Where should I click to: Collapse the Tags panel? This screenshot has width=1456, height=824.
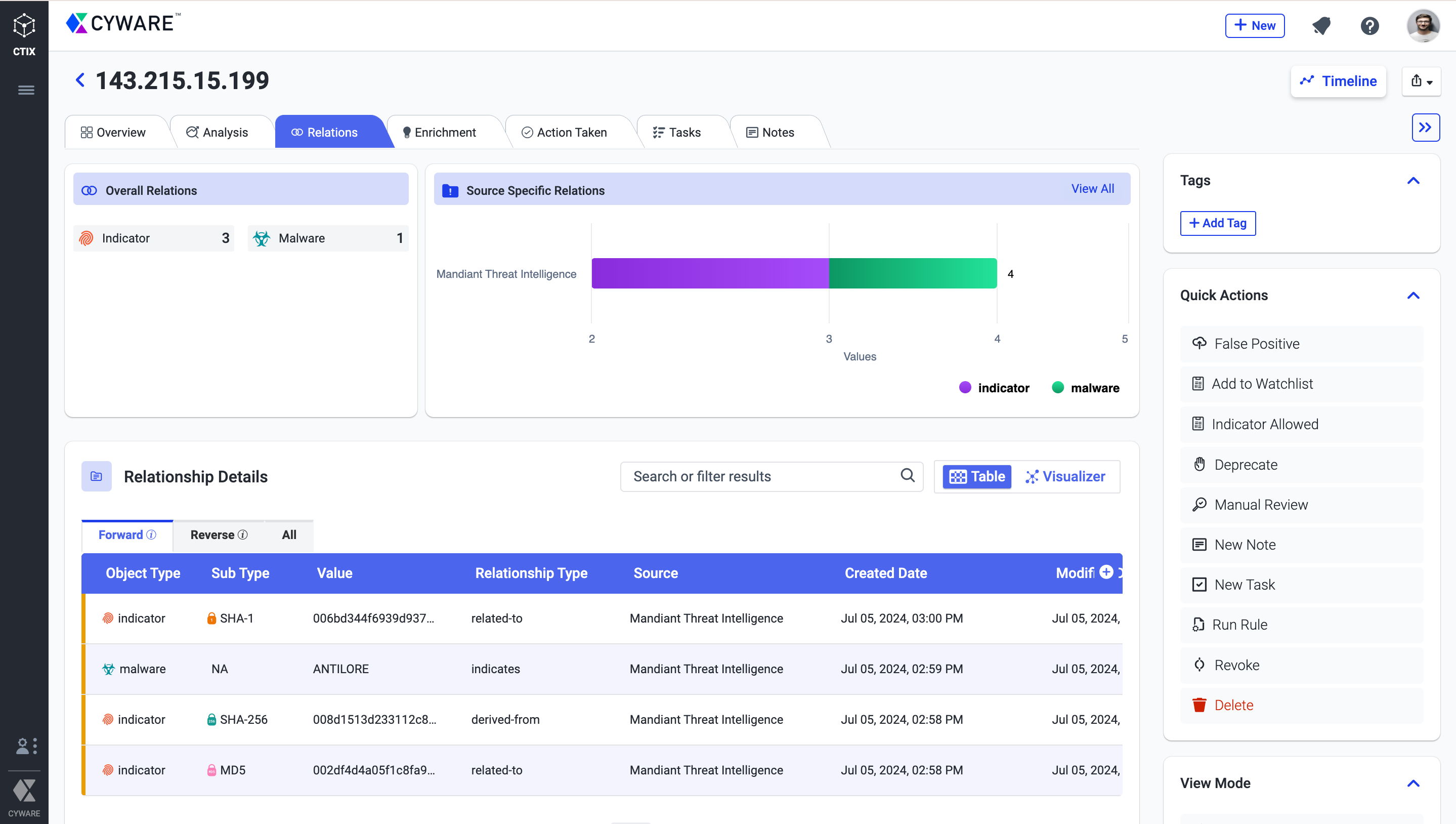point(1413,181)
